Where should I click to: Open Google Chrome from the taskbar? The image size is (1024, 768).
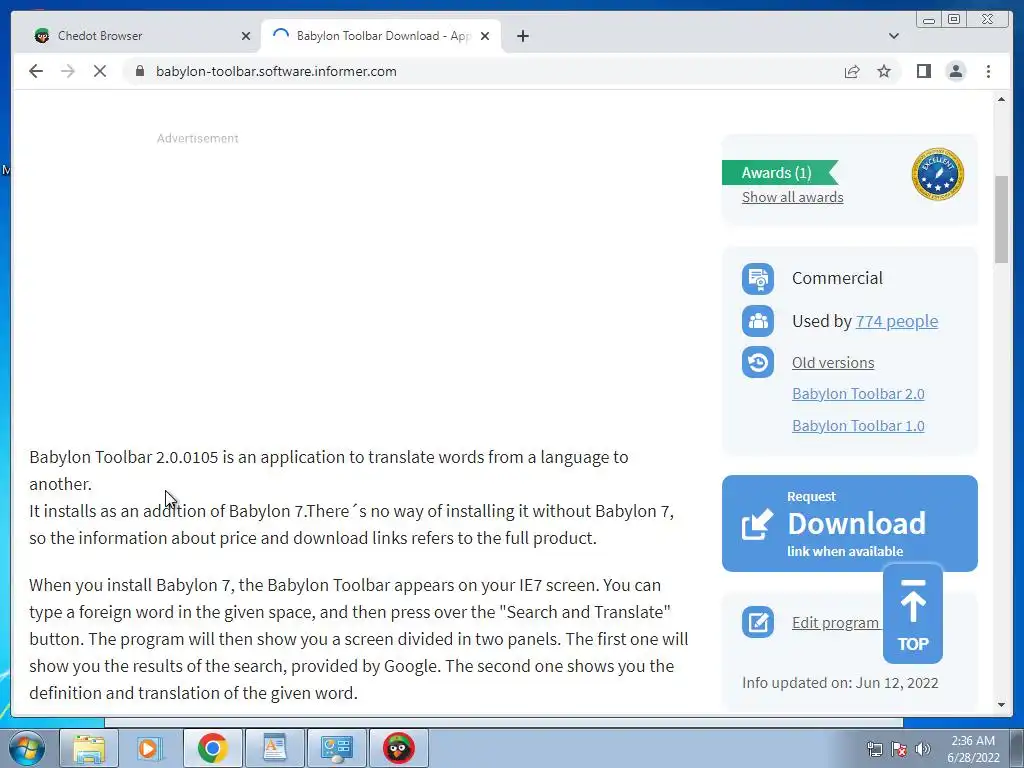pos(212,748)
